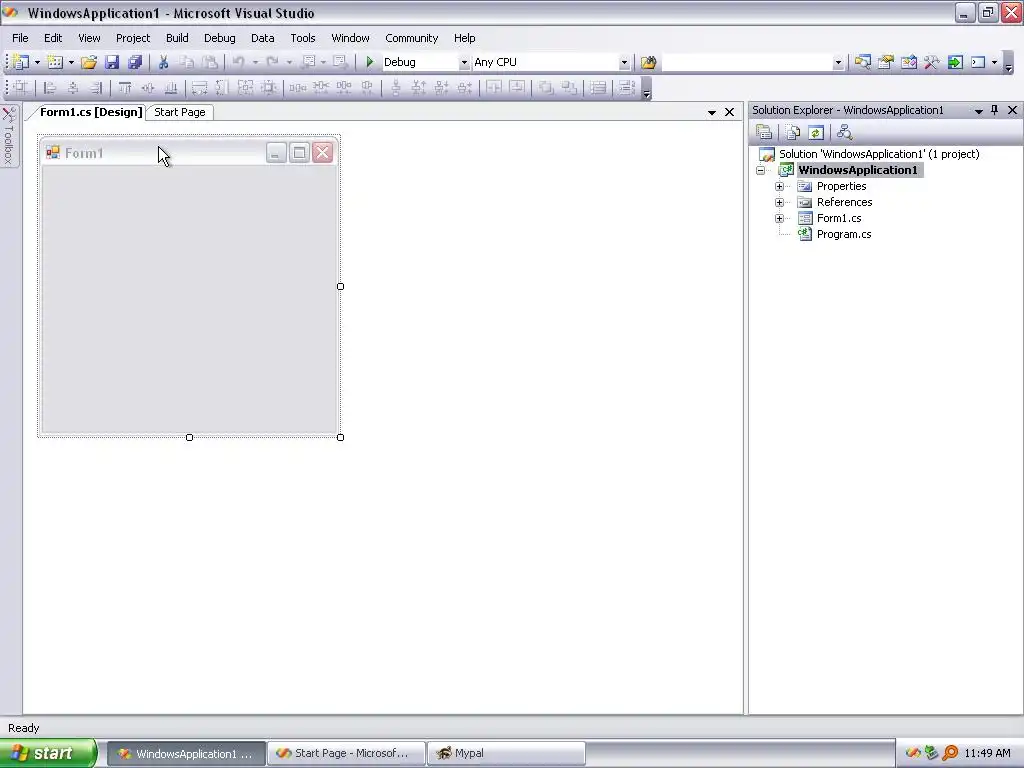Click the system tray clock
Screen dimensions: 1024x768
[x=987, y=754]
